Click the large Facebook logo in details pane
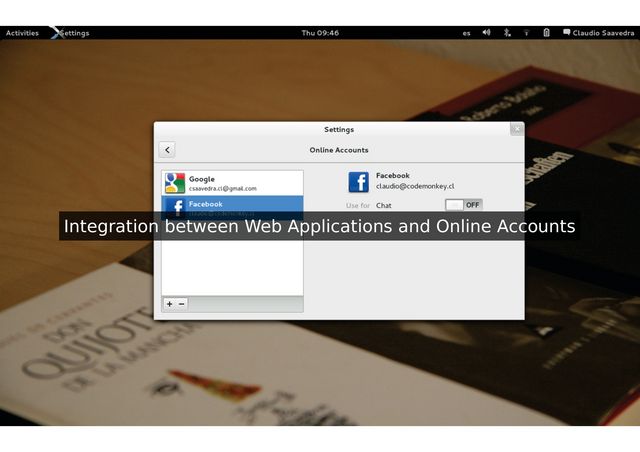Image resolution: width=640 pixels, height=452 pixels. [x=359, y=181]
